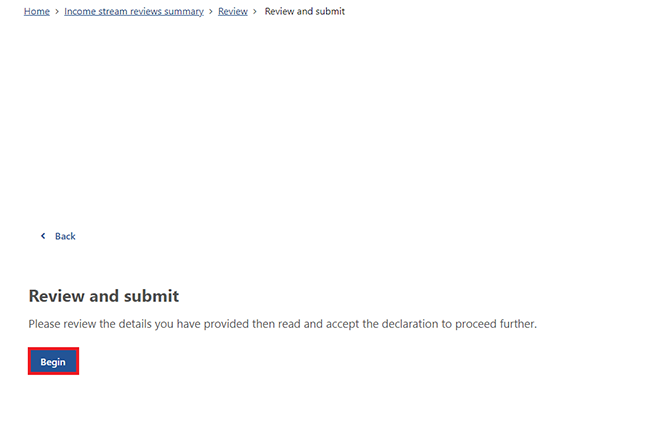Click the breadcrumb arrow after Income stream reviews summary
The image size is (650, 433).
pos(211,12)
